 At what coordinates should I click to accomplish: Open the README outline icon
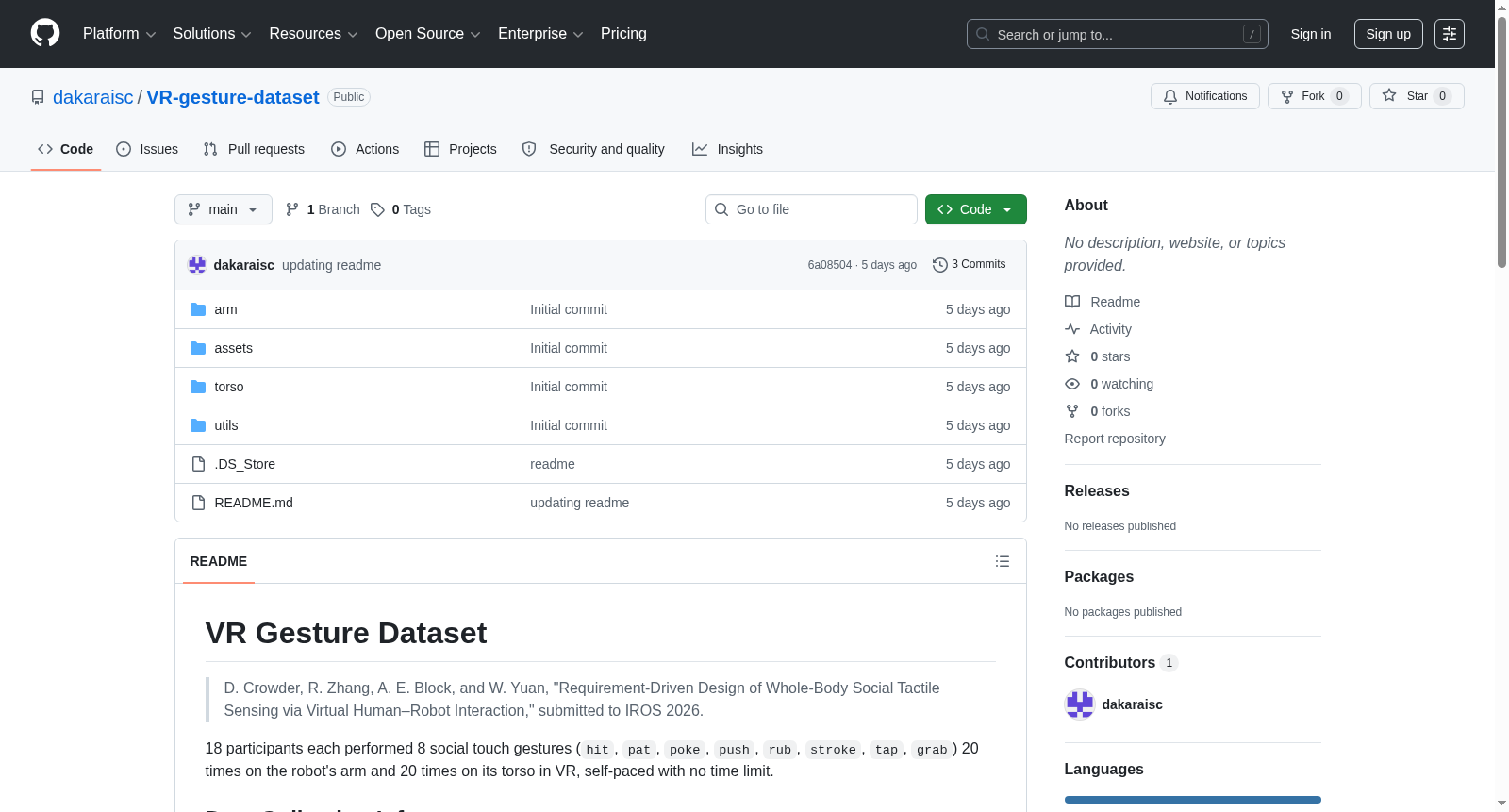click(x=1002, y=561)
